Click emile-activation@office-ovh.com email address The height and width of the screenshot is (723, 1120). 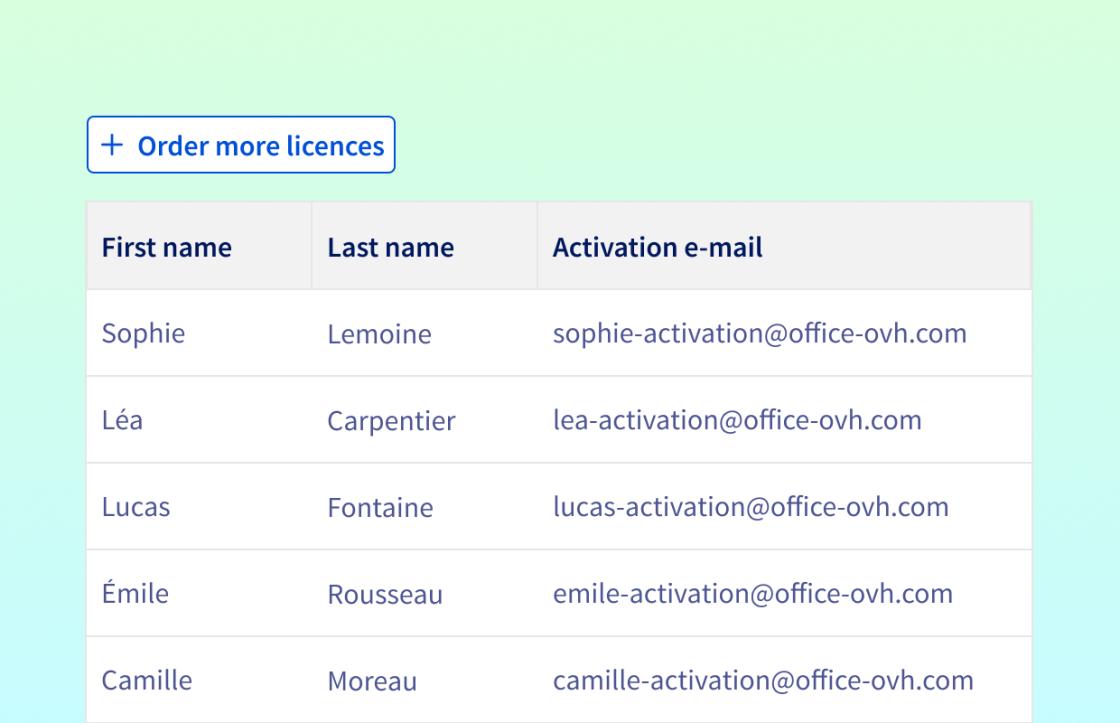pos(752,593)
